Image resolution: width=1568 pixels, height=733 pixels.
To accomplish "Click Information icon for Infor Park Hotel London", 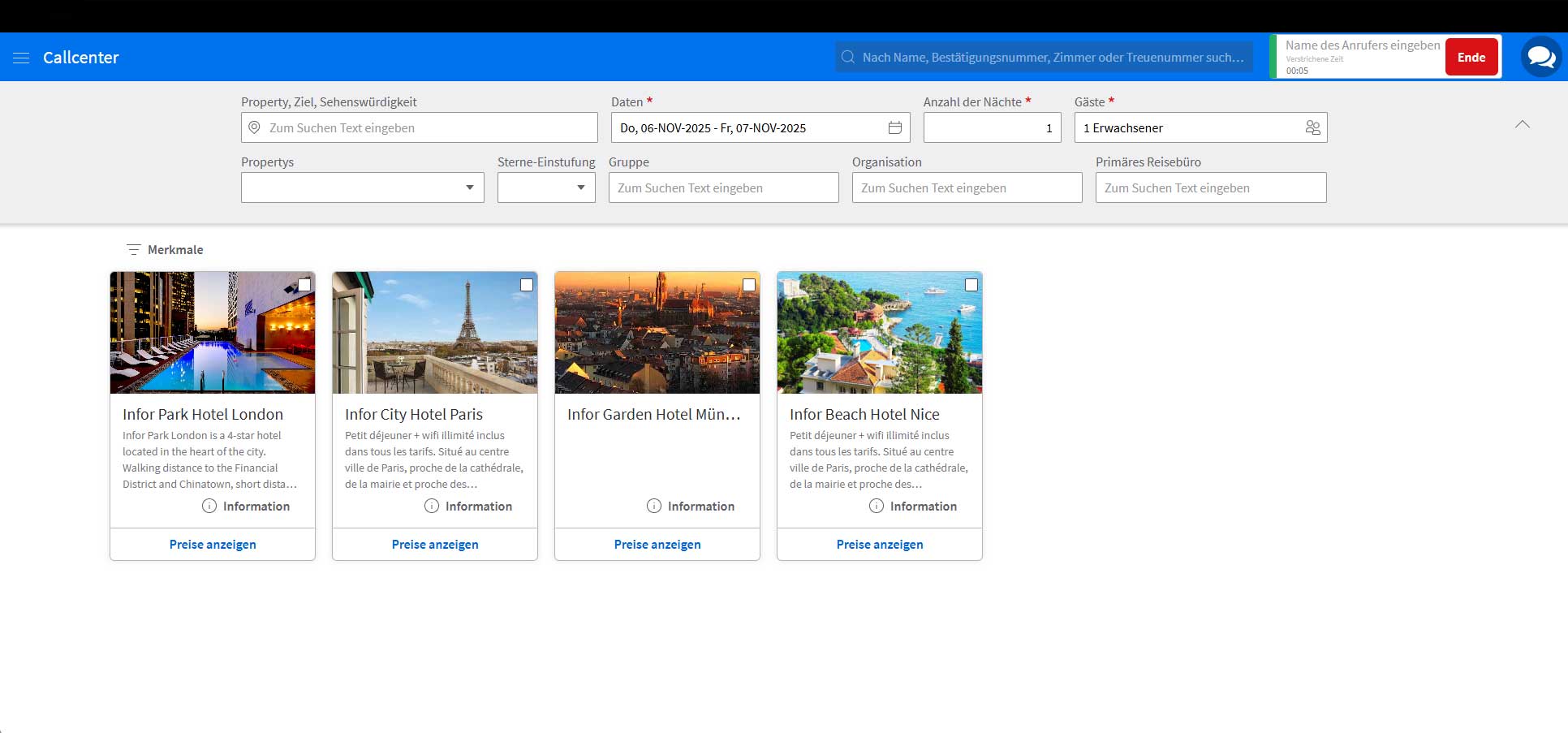I will point(209,506).
